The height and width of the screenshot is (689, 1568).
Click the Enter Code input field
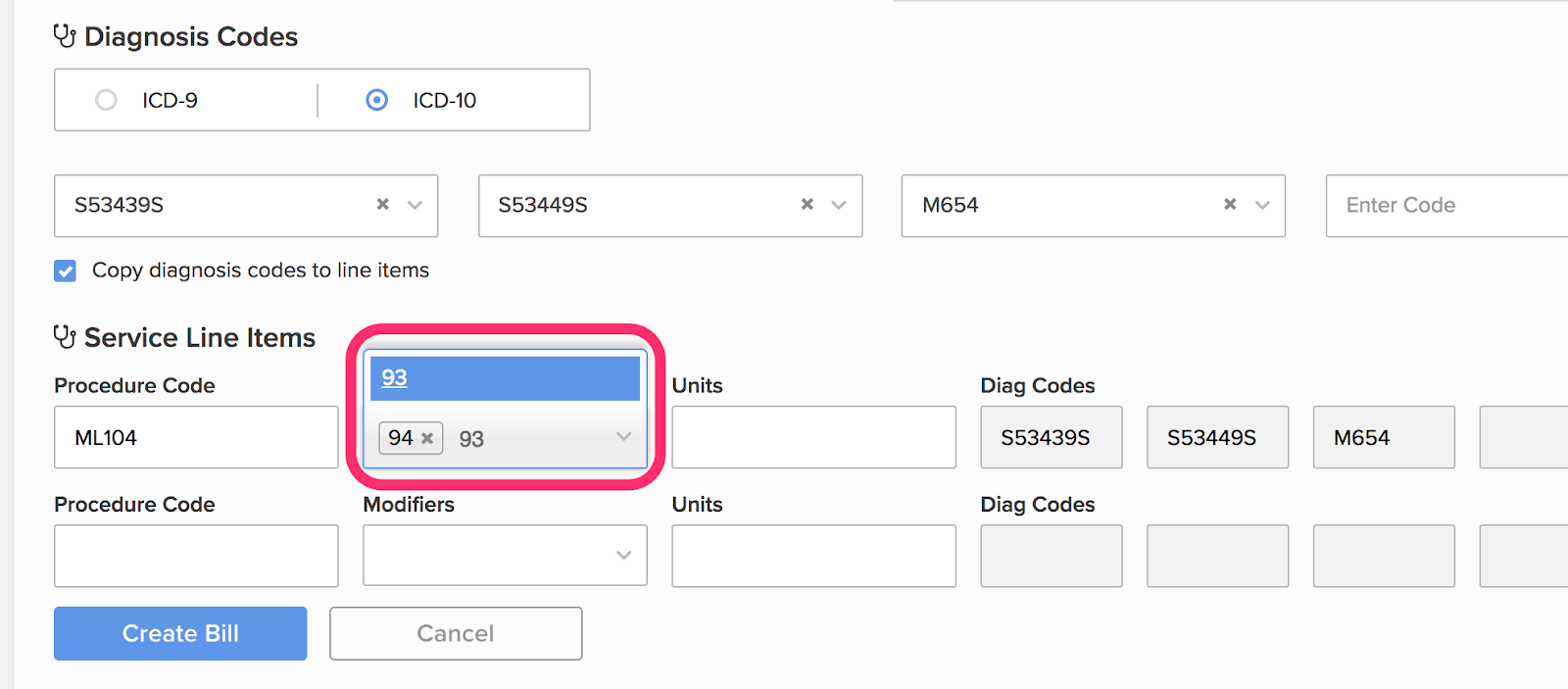point(1441,206)
